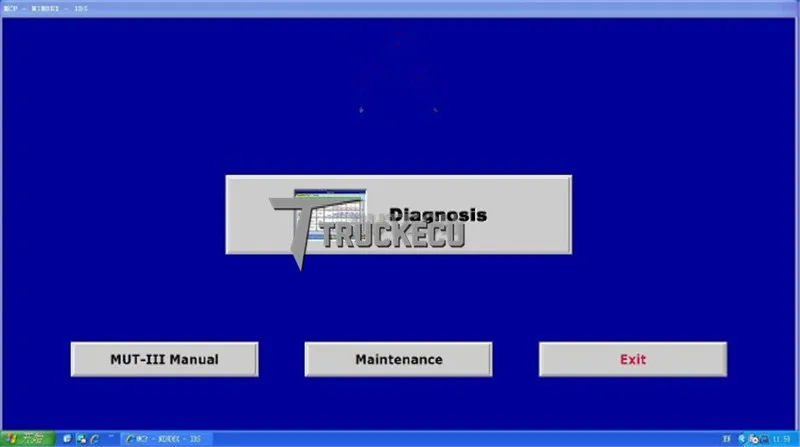Open the Diagnosis button
The height and width of the screenshot is (447, 800).
tap(398, 214)
